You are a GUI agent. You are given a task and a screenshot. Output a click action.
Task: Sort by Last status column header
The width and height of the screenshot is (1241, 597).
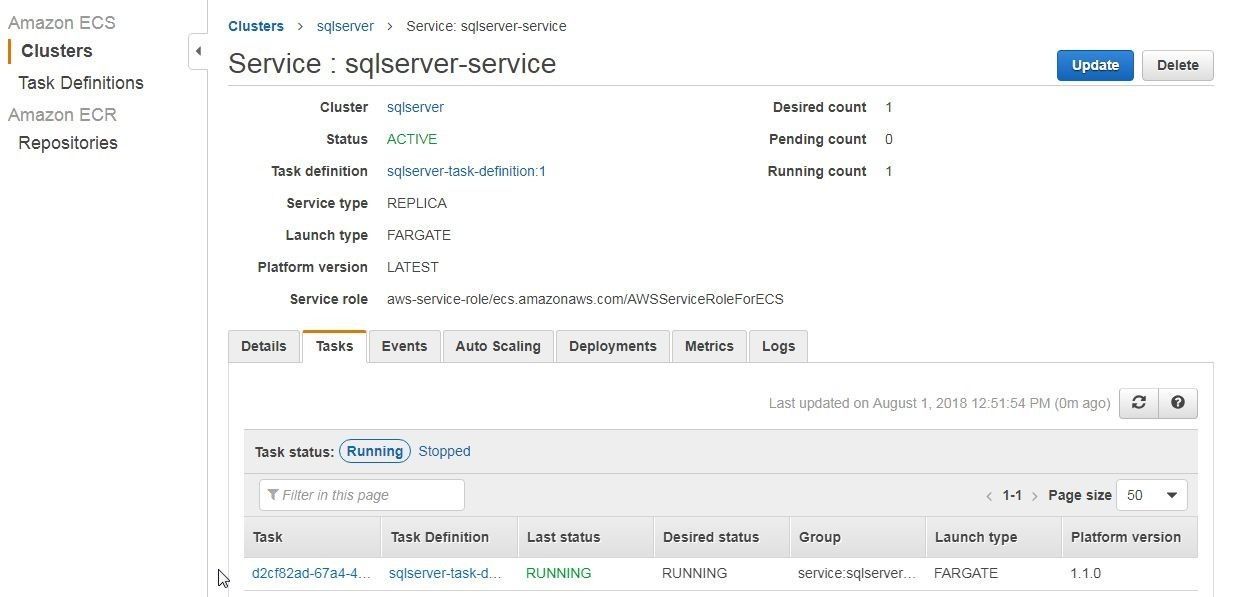(x=585, y=537)
